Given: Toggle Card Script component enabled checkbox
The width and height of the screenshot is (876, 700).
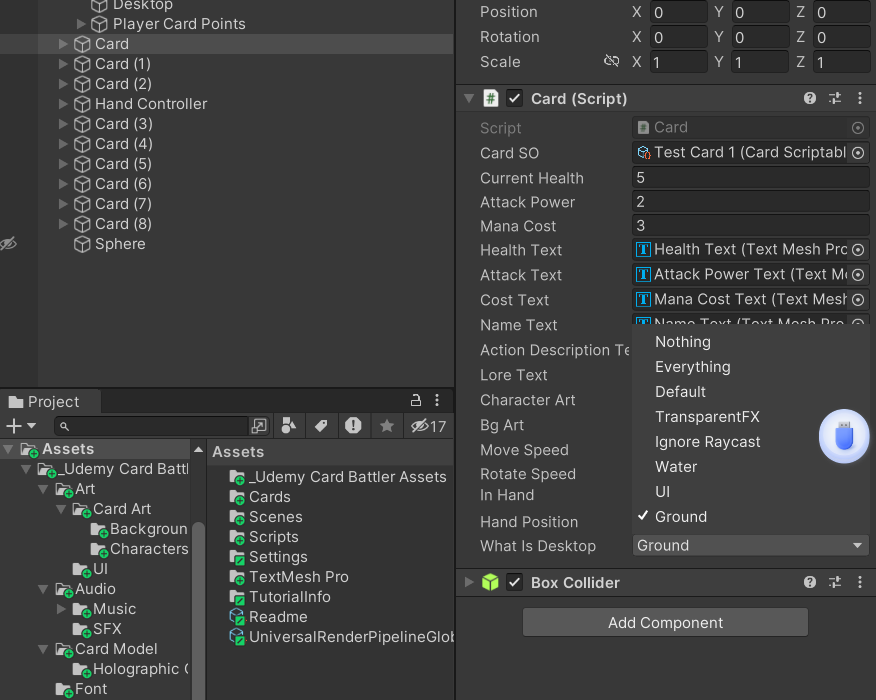Looking at the screenshot, I should [x=514, y=98].
